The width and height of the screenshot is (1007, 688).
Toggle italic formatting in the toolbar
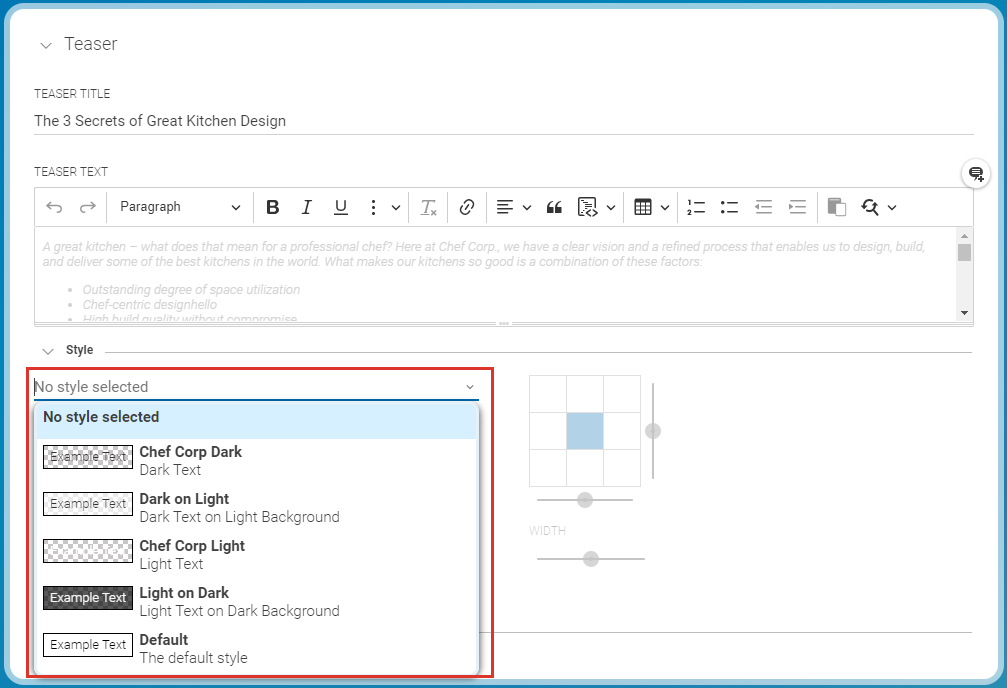tap(307, 207)
